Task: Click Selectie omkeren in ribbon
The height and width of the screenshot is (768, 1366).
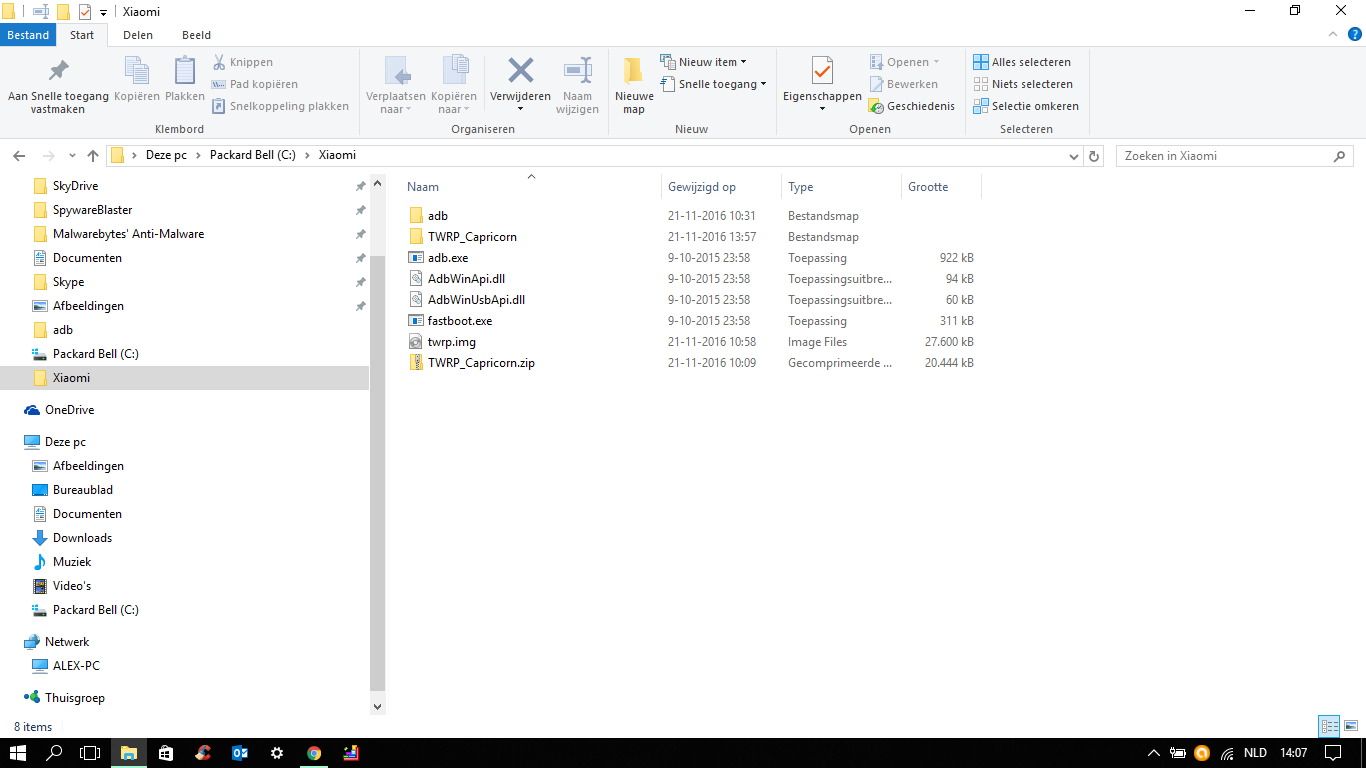Action: [x=1026, y=106]
